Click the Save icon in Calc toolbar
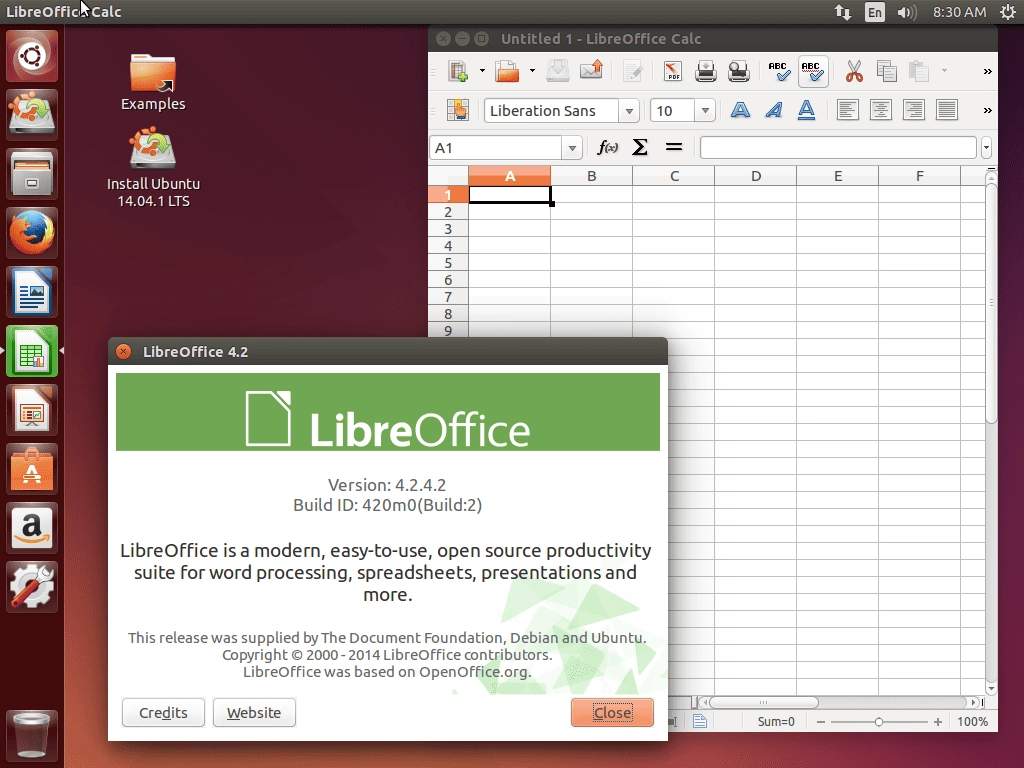 pos(557,71)
